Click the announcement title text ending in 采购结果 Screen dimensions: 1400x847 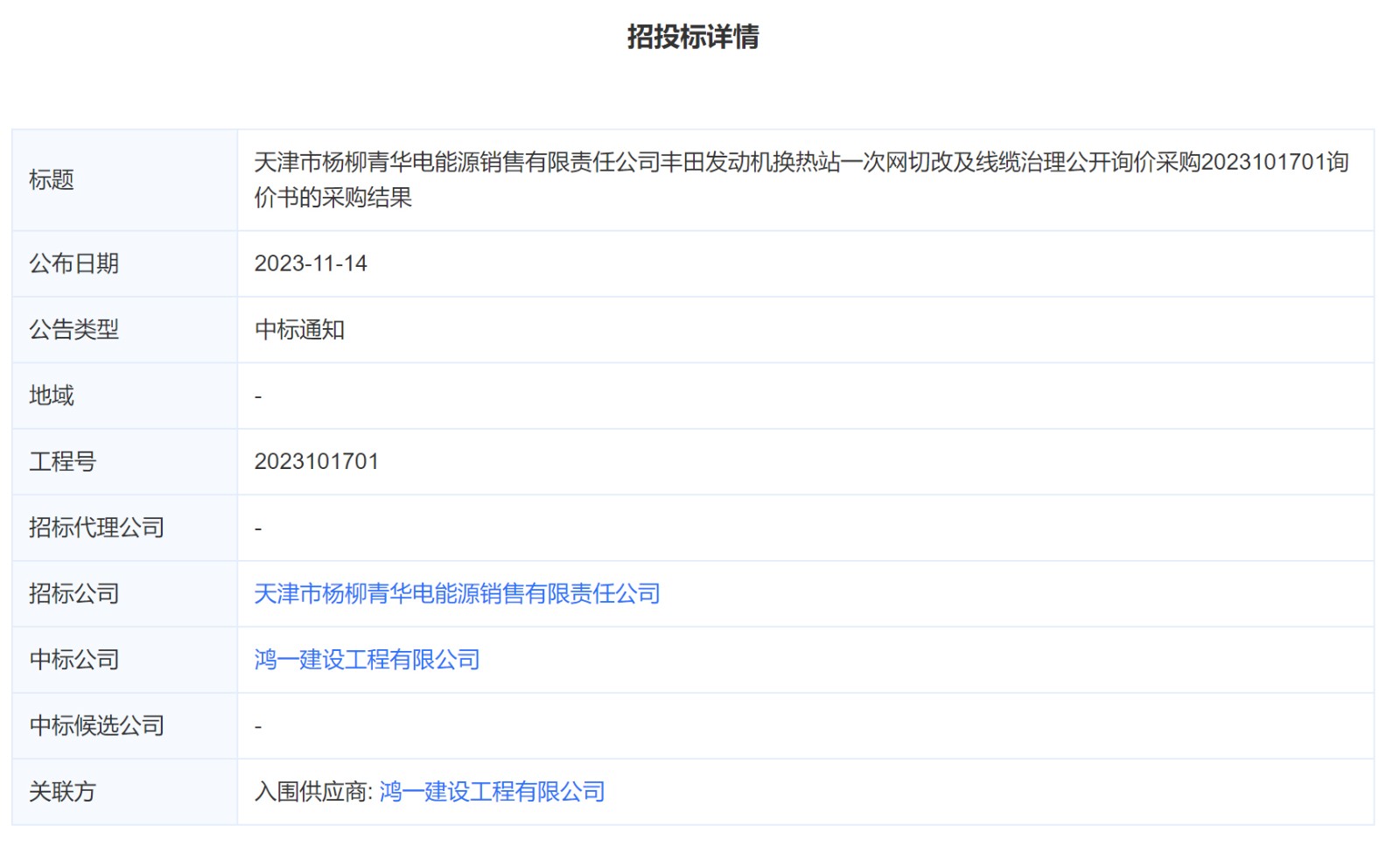coord(801,179)
